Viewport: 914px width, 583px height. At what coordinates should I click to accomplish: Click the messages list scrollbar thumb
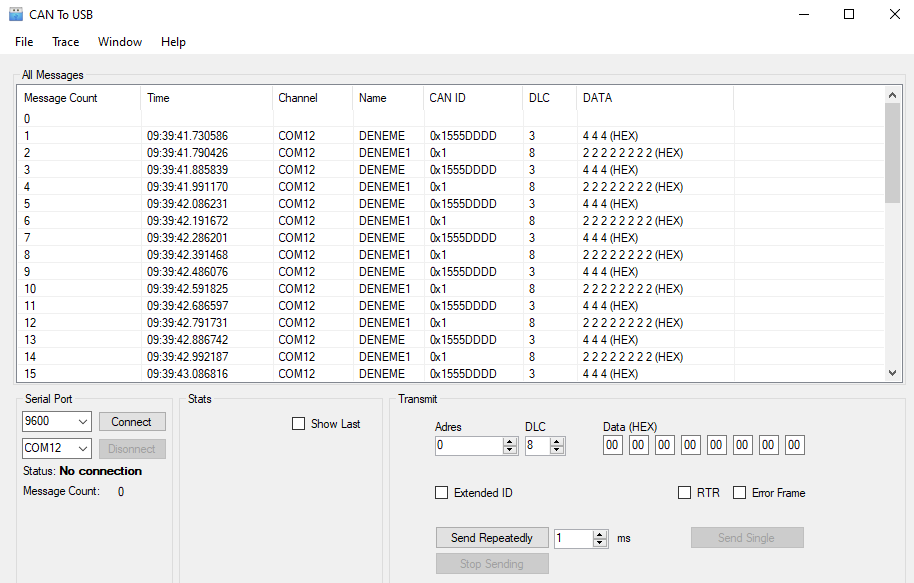pos(892,153)
